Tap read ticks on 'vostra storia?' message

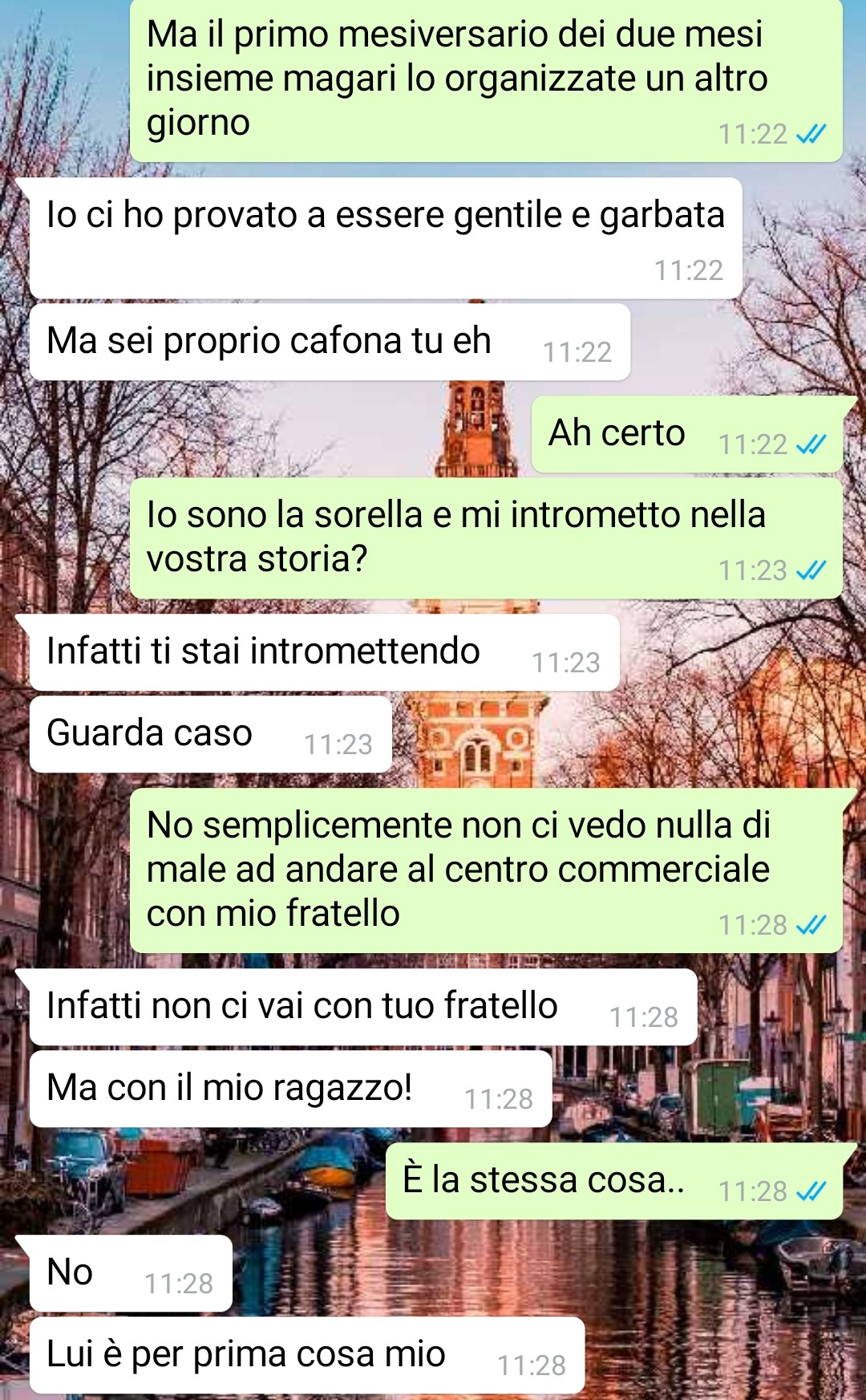(x=811, y=570)
